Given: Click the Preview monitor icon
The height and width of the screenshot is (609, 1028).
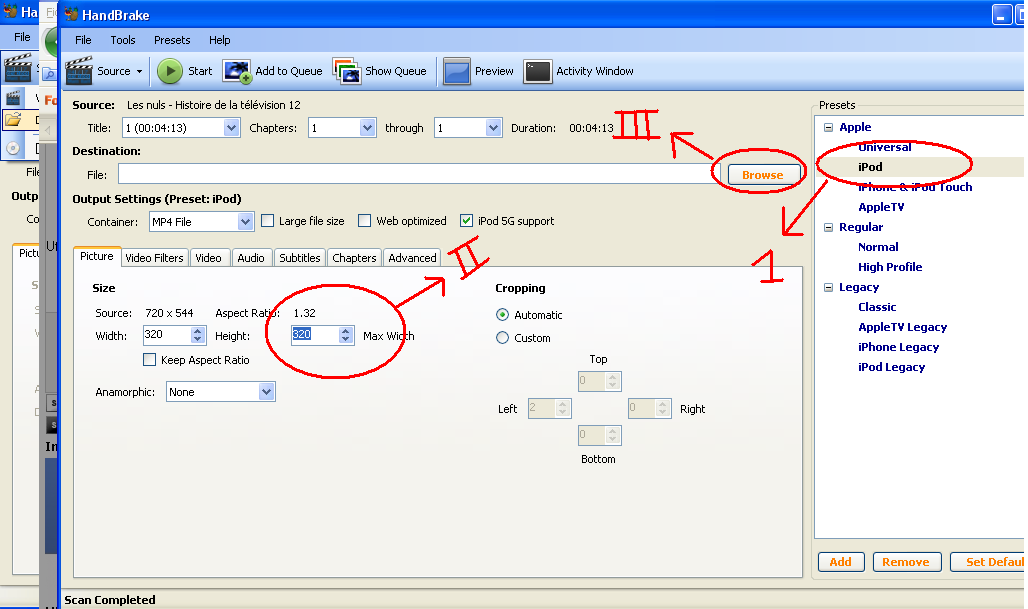Looking at the screenshot, I should coord(456,71).
